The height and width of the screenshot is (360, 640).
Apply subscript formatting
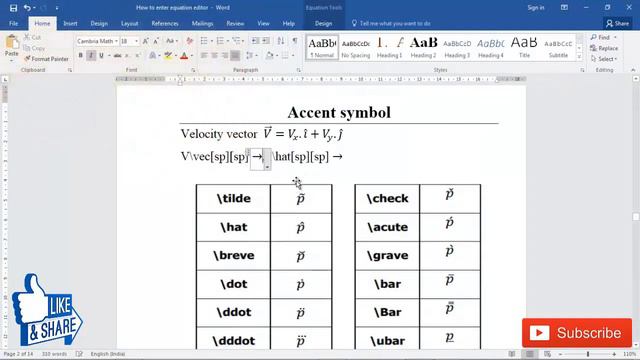pyautogui.click(x=128, y=56)
